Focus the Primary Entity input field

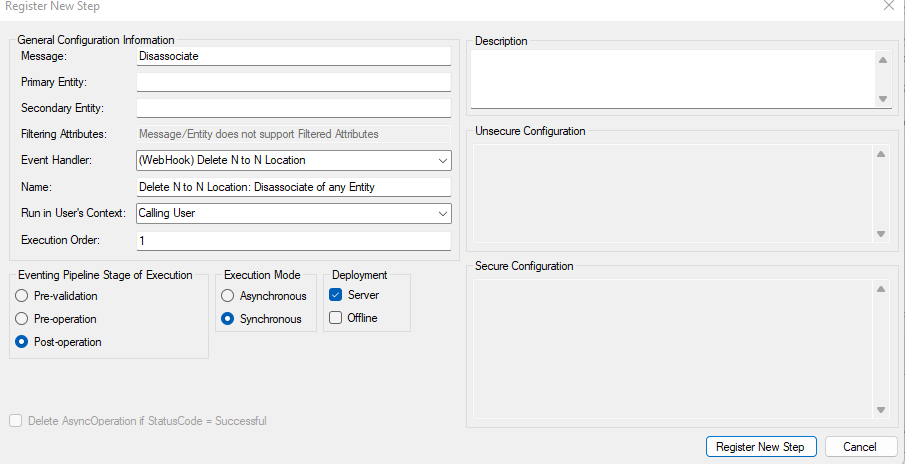point(293,82)
